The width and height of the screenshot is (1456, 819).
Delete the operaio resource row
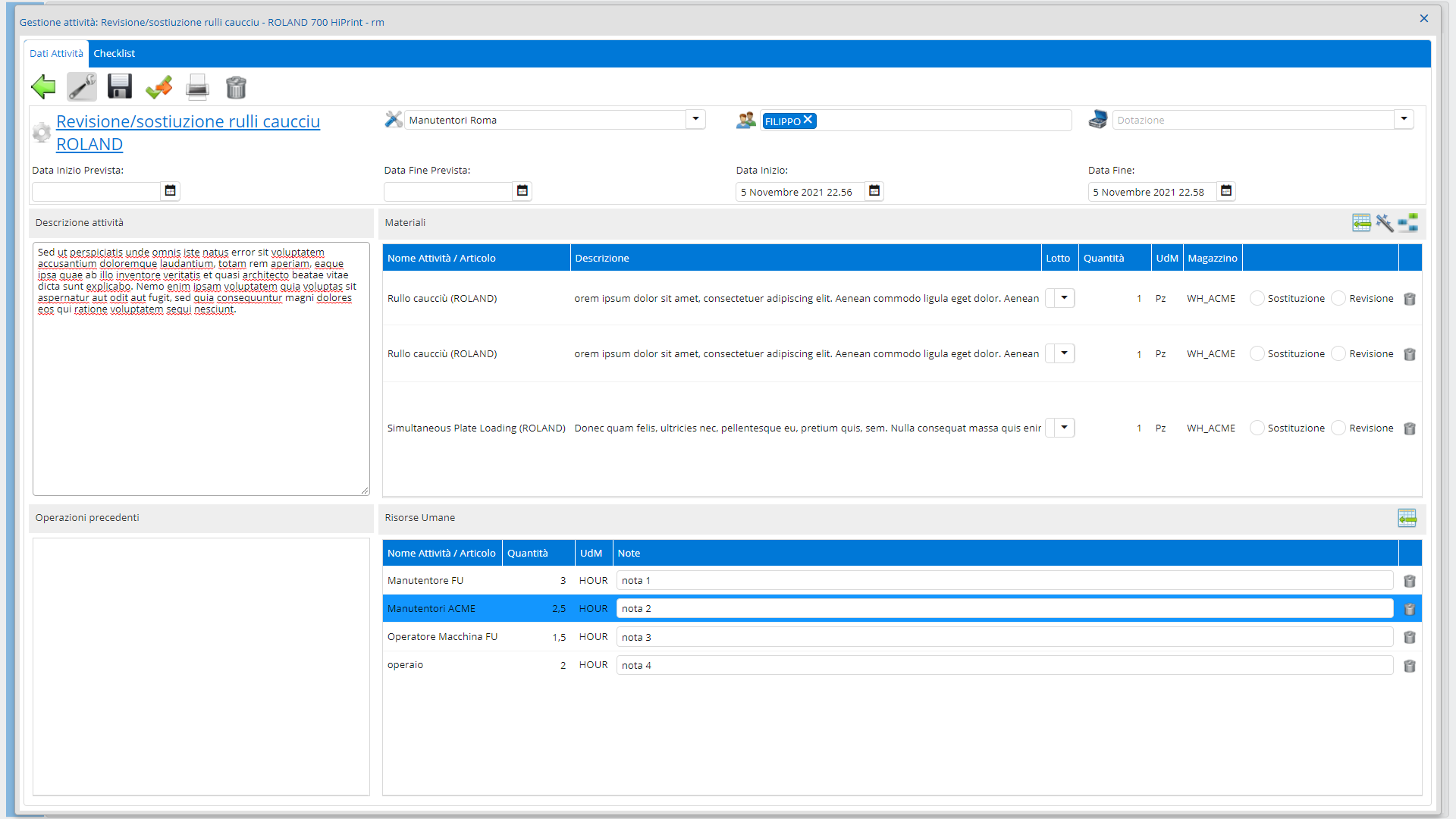(x=1410, y=666)
